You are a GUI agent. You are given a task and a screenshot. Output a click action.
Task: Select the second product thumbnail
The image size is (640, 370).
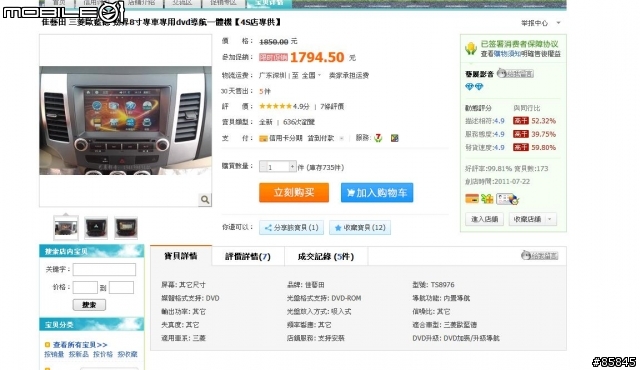(x=96, y=228)
